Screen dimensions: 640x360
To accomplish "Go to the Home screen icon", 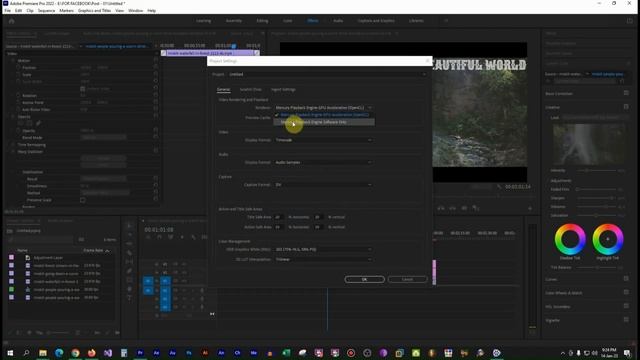I will click(11, 21).
